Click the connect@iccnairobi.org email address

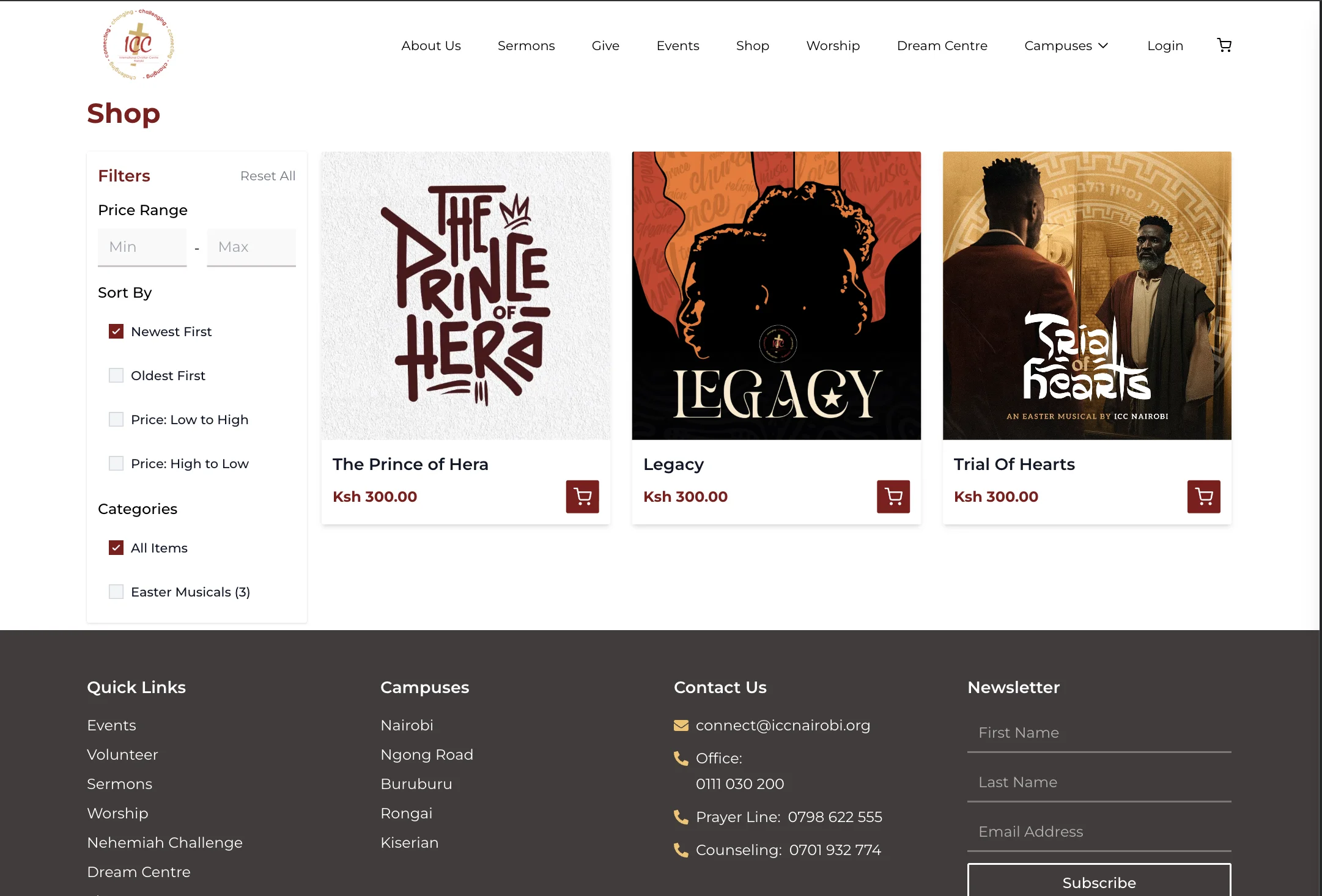tap(783, 725)
